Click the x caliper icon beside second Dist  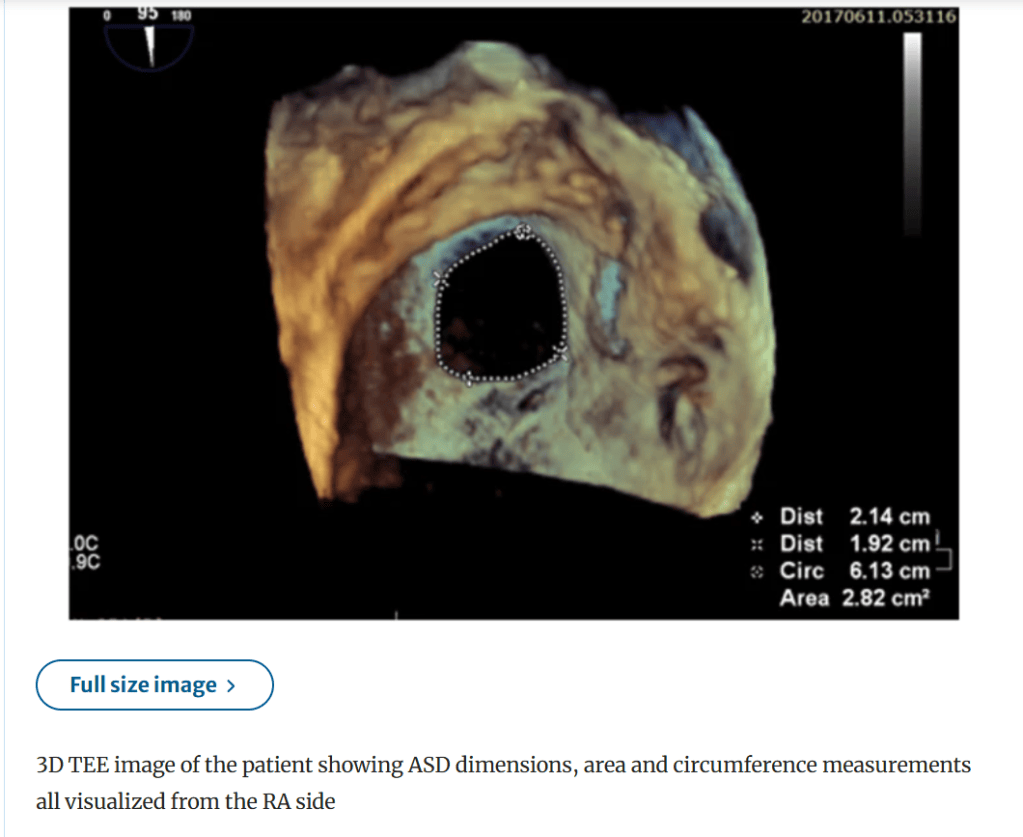pos(757,545)
